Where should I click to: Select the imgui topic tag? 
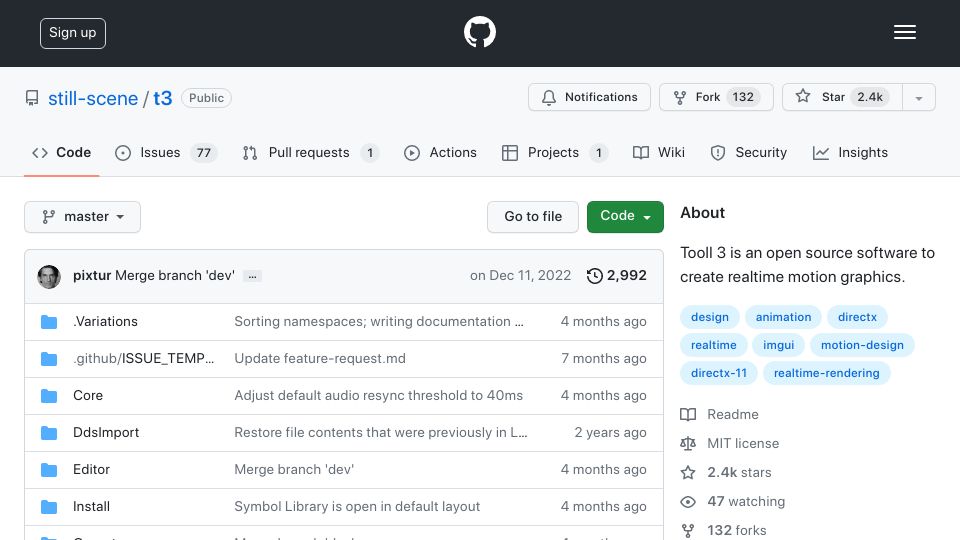(x=778, y=345)
